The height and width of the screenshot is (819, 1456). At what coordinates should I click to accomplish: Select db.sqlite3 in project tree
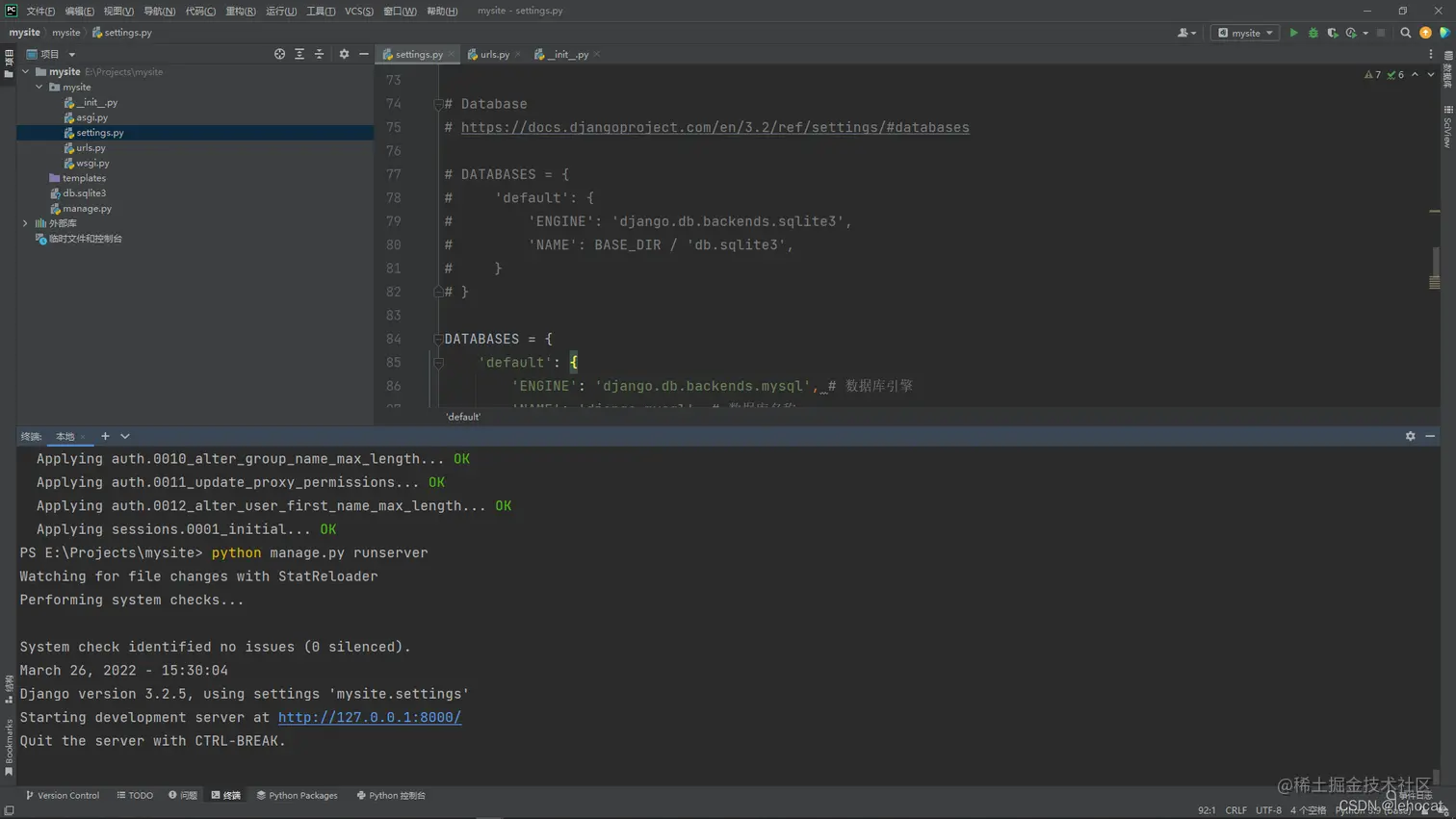click(77, 193)
